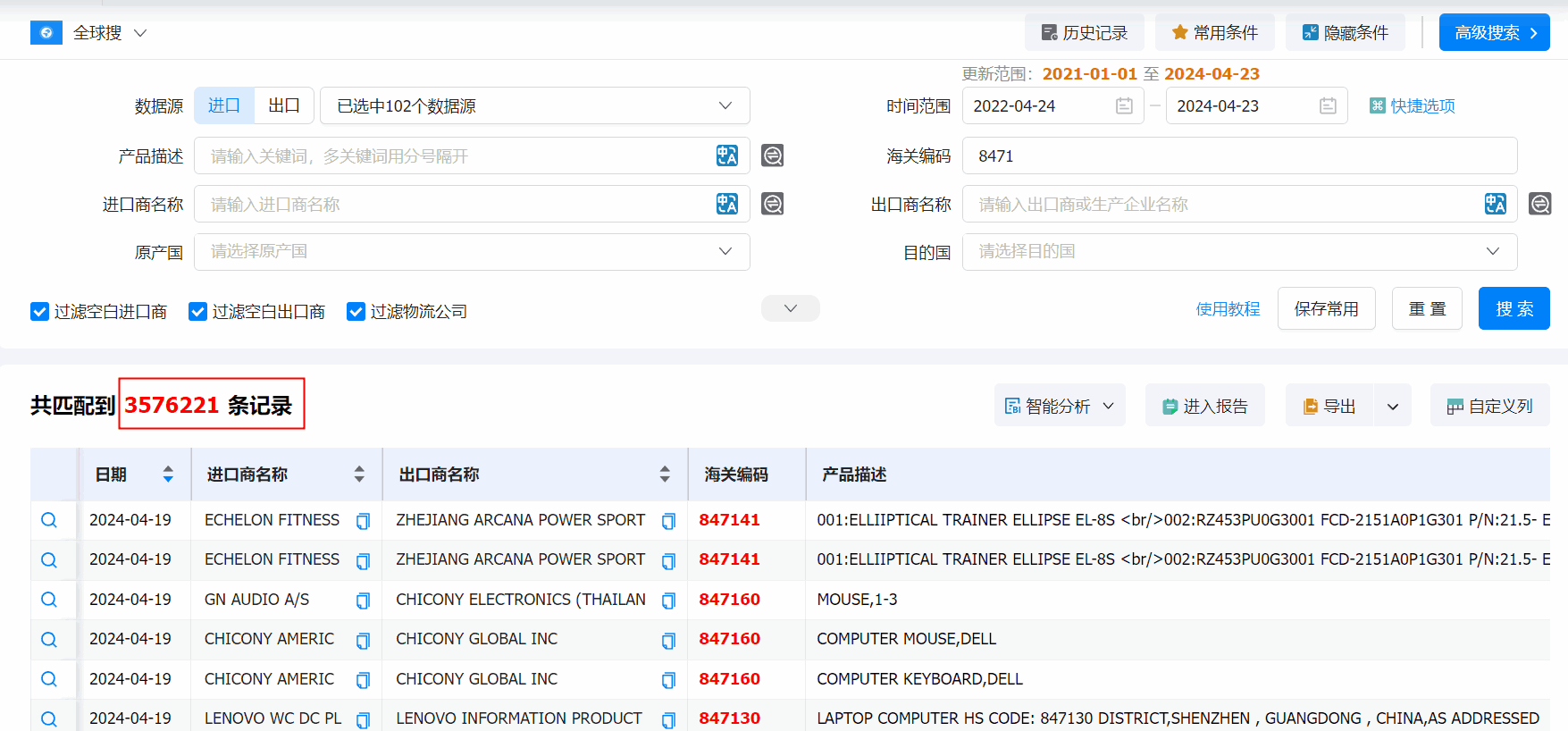Open the 102 data sources dropdown

coord(534,106)
